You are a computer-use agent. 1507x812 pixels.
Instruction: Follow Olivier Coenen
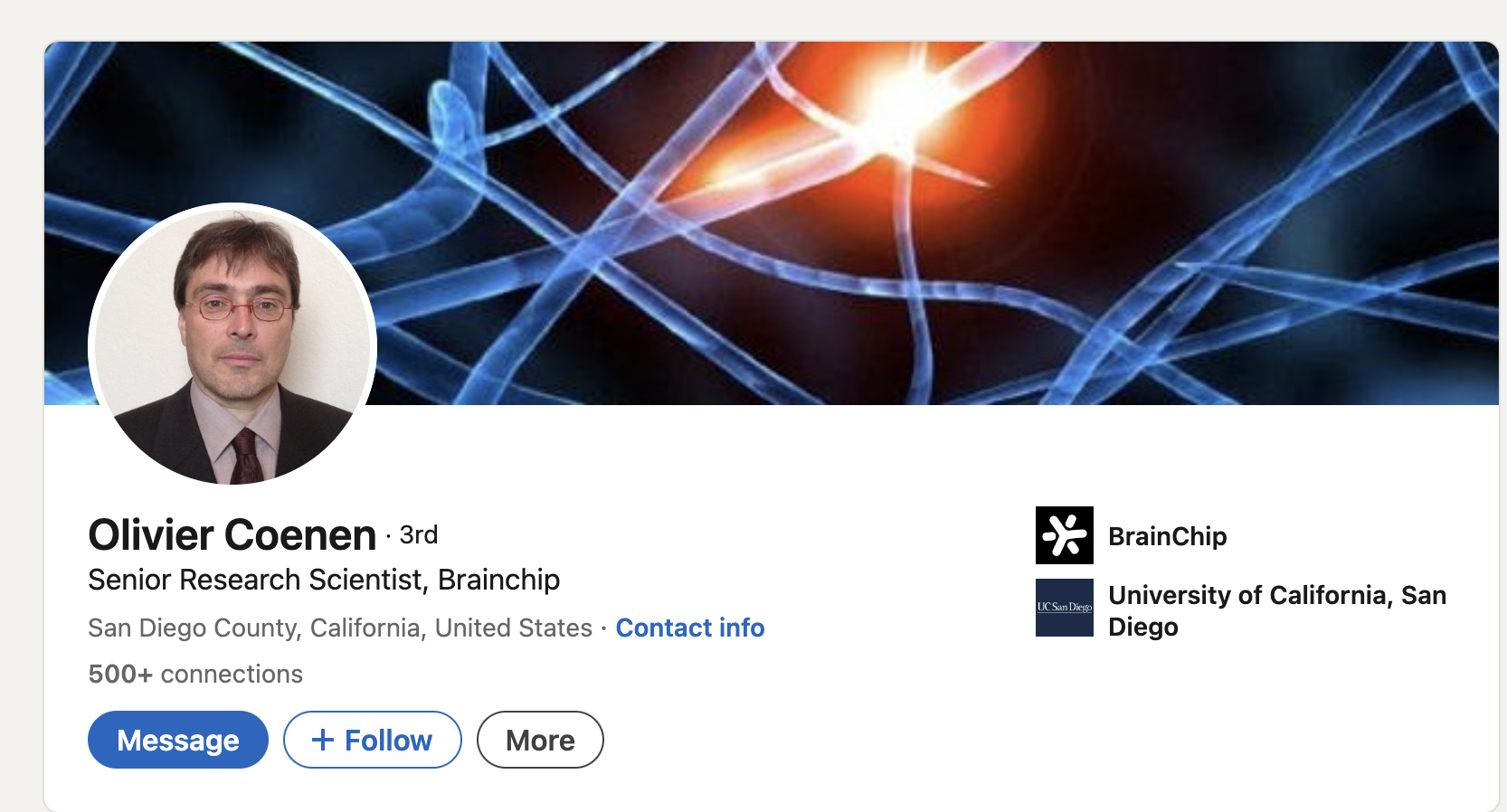point(372,740)
